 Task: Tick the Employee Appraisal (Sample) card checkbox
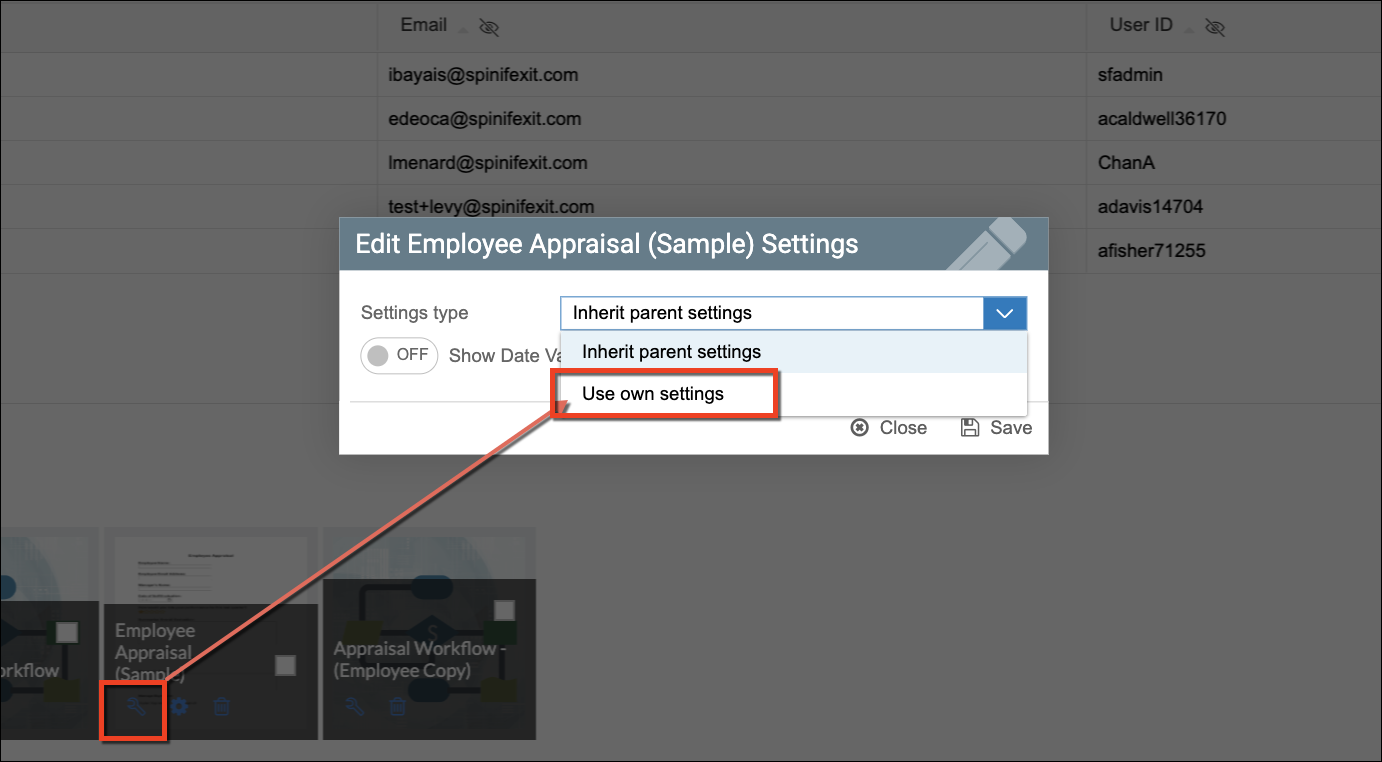[285, 665]
